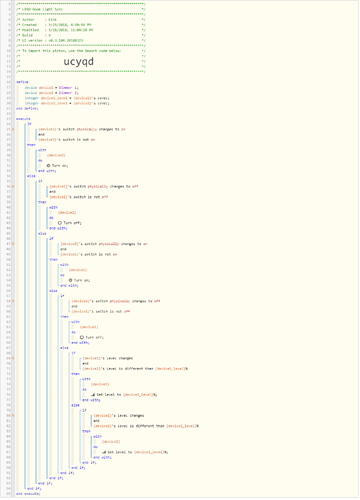The width and height of the screenshot is (360, 500).
Task: Click the power icon on line 65 Turn off
Action: point(82,337)
